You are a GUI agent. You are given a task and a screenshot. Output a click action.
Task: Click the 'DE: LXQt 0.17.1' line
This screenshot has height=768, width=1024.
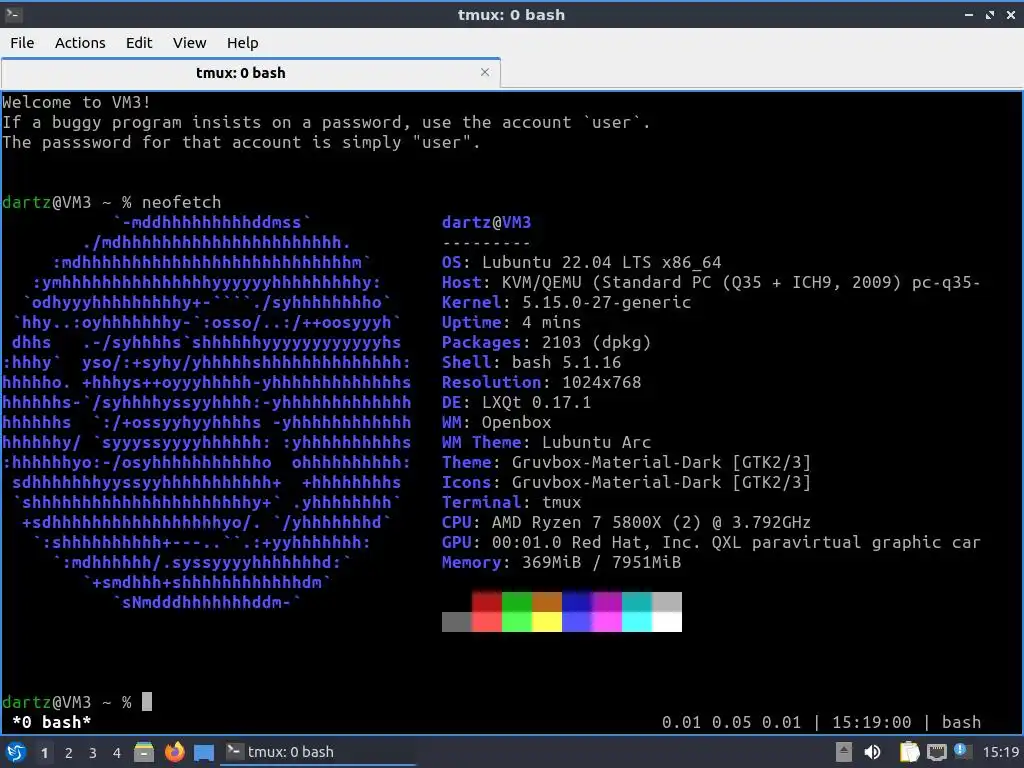tap(516, 402)
